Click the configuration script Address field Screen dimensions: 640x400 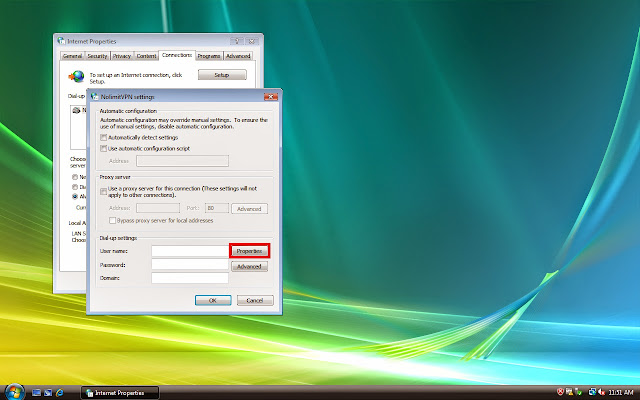[x=182, y=161]
